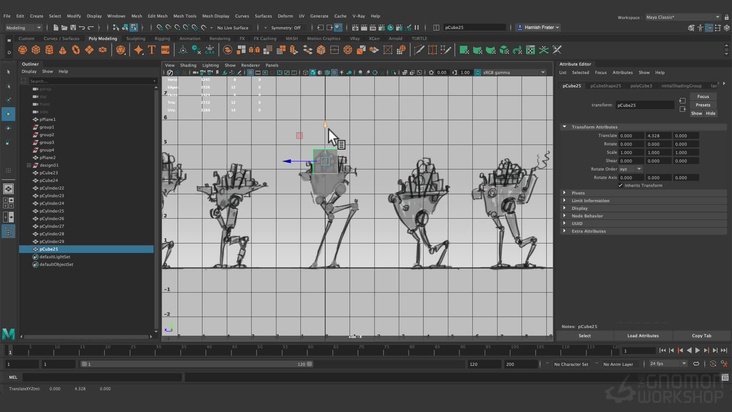Image resolution: width=732 pixels, height=412 pixels.
Task: Click the orange Bevel cube shelf icon
Action: pos(321,50)
